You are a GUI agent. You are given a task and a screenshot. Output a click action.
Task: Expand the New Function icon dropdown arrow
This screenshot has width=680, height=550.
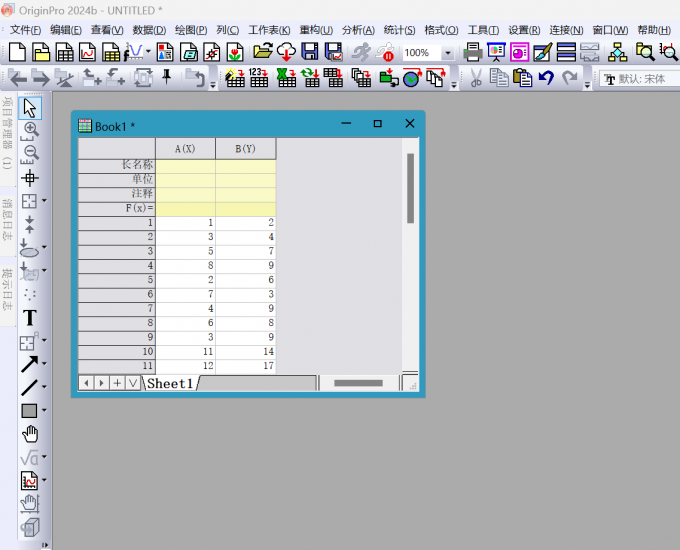click(x=148, y=52)
